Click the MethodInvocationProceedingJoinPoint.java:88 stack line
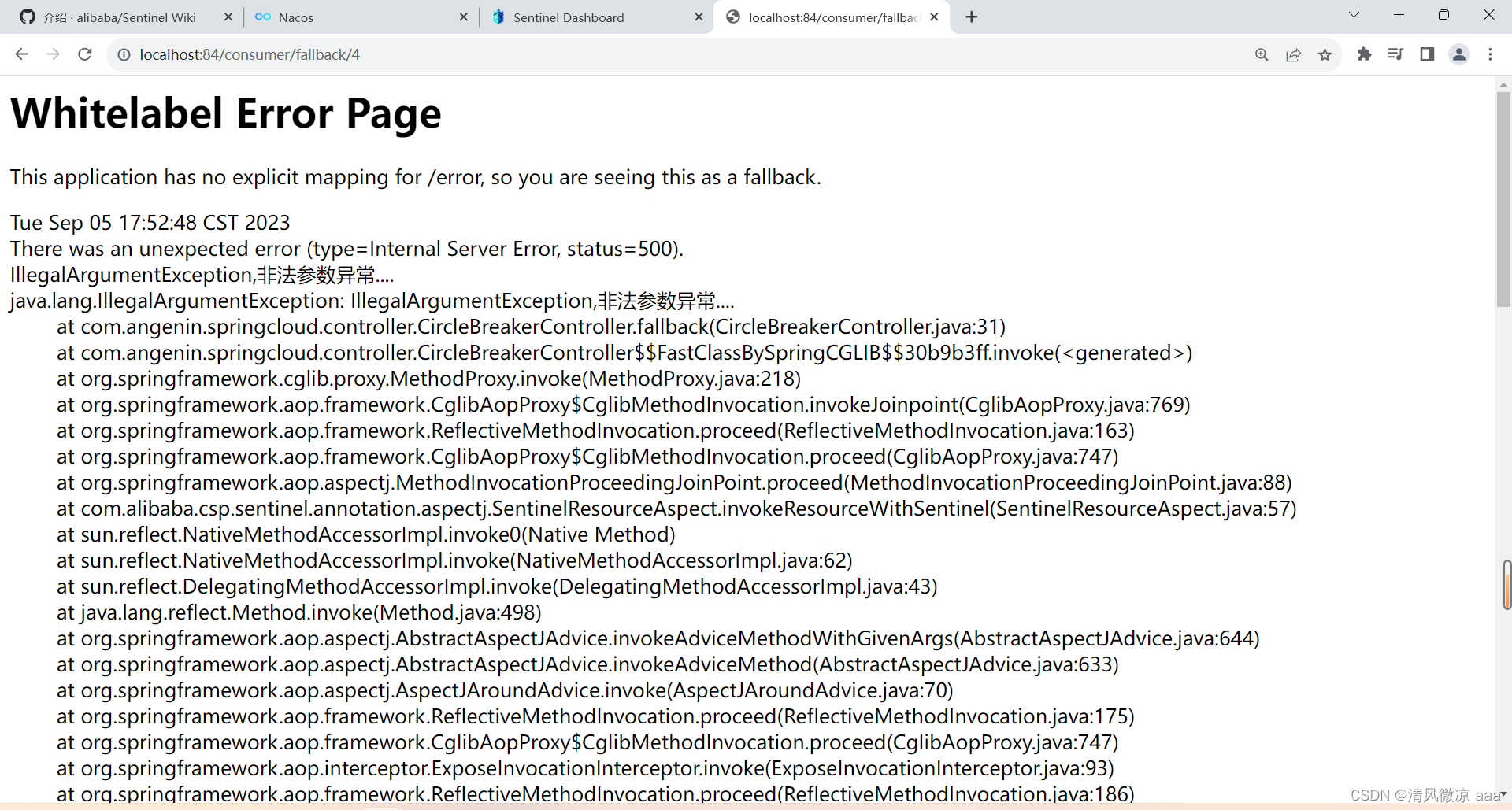The image size is (1512, 810). (674, 483)
